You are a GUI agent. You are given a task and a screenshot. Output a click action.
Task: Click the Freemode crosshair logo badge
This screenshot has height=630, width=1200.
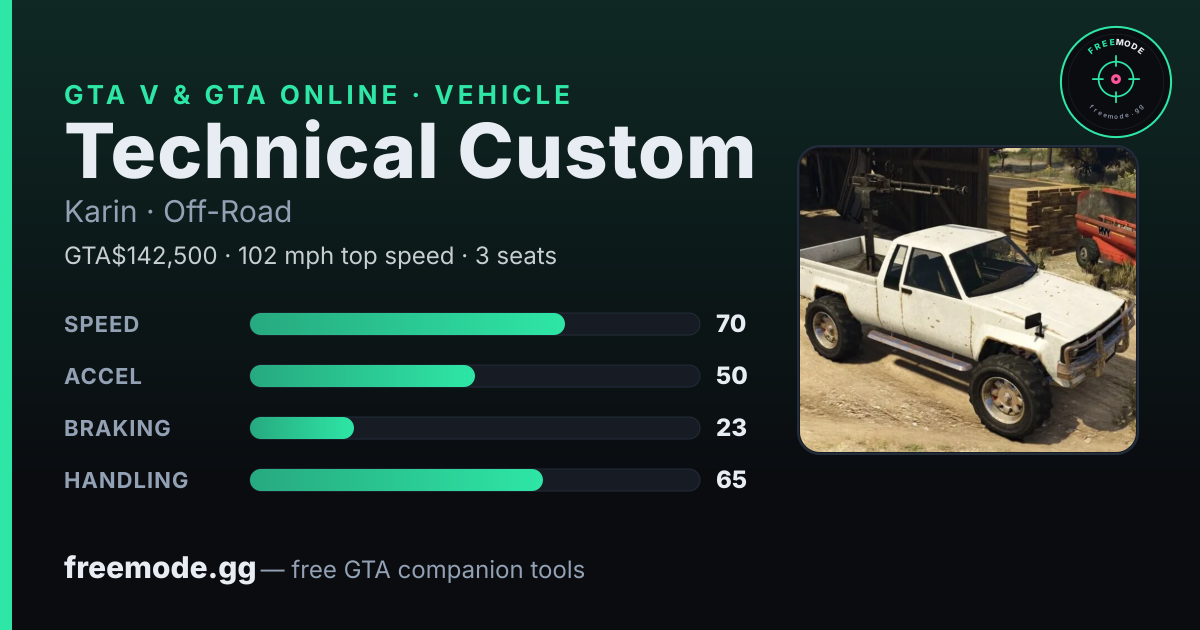pyautogui.click(x=1115, y=82)
